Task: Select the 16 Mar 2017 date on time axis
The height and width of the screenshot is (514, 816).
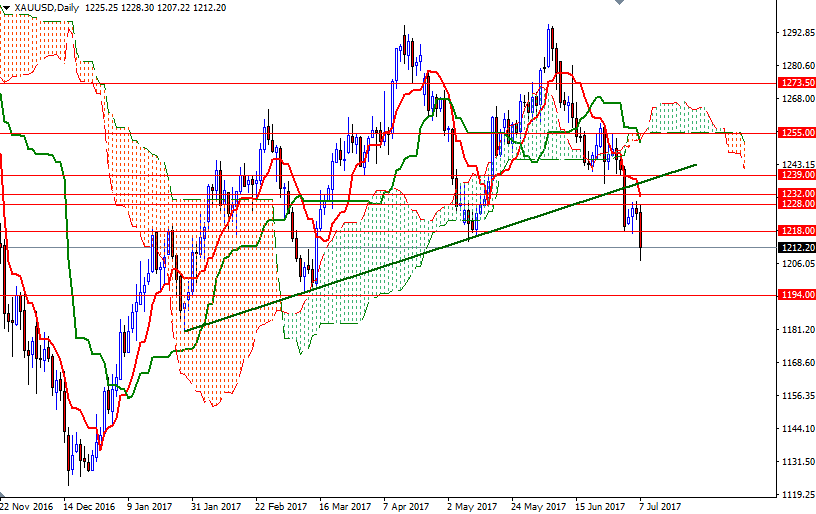Action: [345, 506]
